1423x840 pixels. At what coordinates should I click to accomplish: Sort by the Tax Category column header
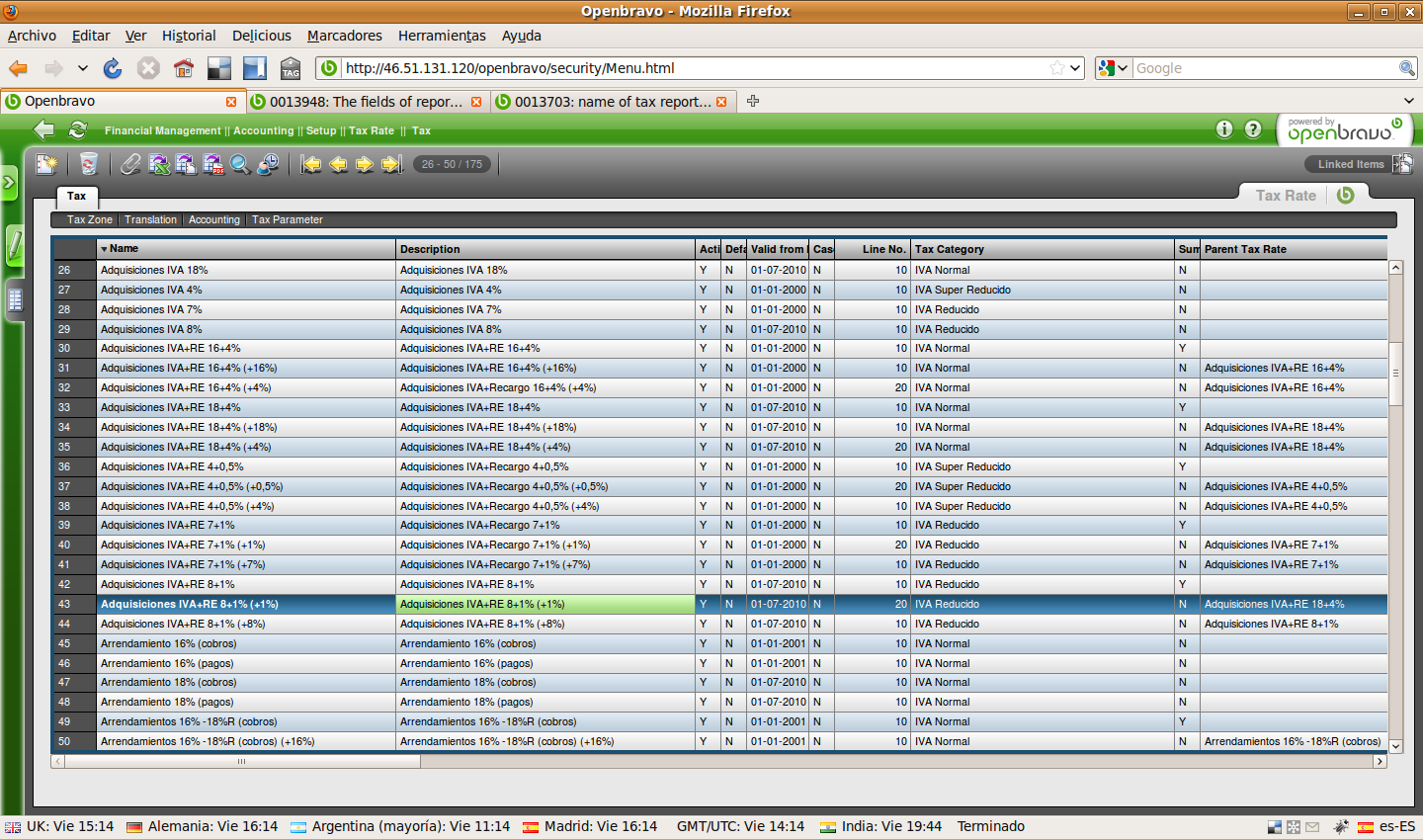click(1043, 249)
